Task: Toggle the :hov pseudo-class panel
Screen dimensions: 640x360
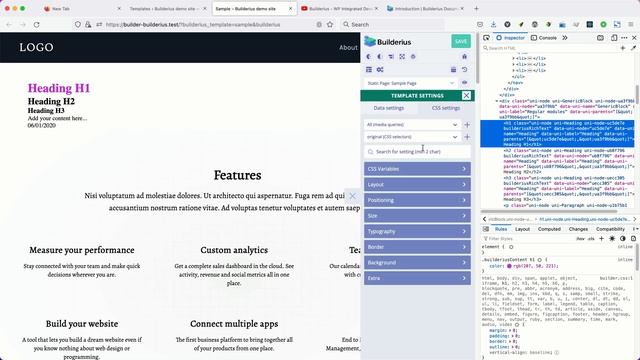Action: click(580, 239)
